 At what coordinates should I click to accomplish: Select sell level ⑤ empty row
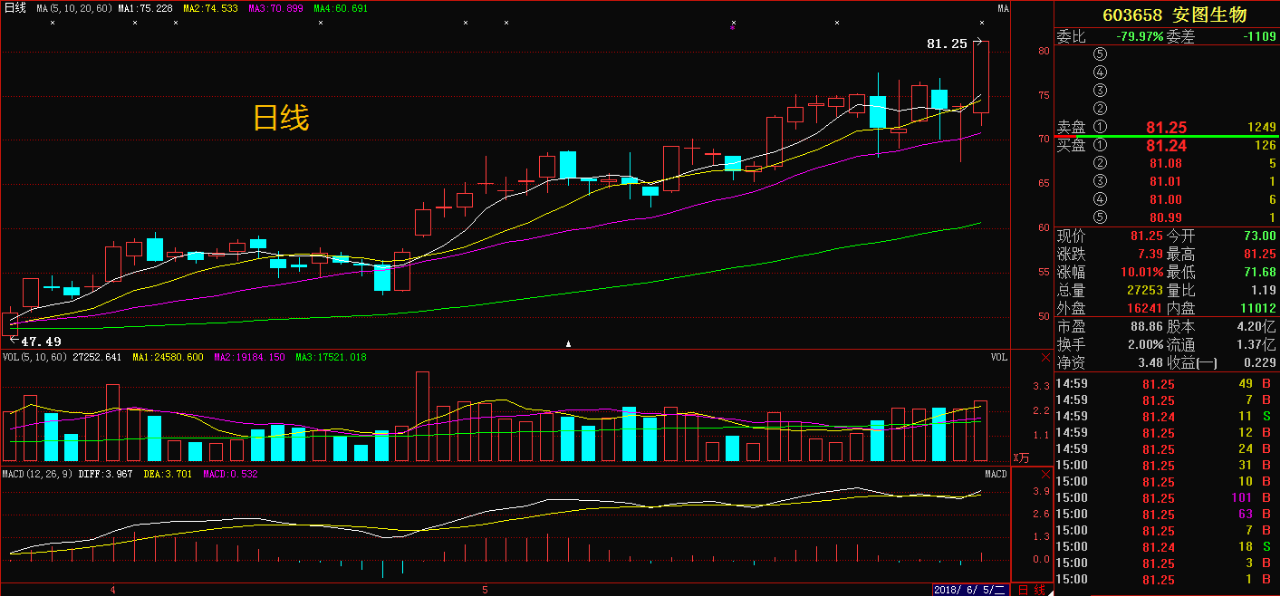pyautogui.click(x=1167, y=54)
